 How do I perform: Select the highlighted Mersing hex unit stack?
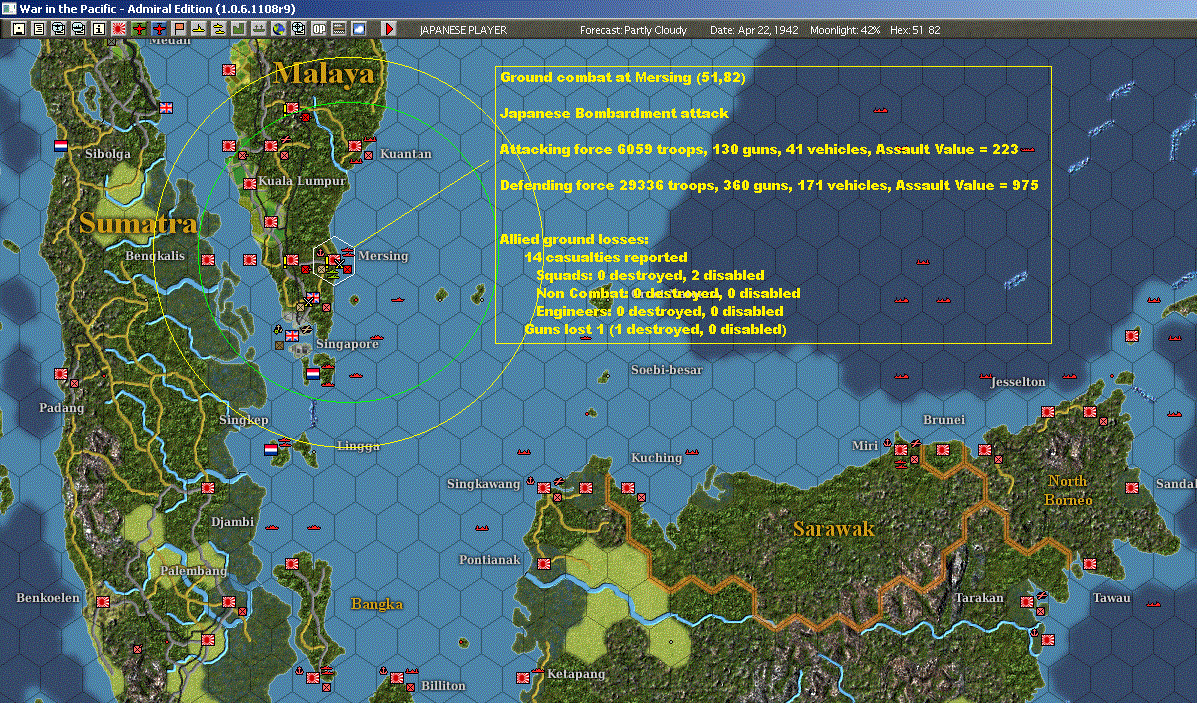coord(334,260)
